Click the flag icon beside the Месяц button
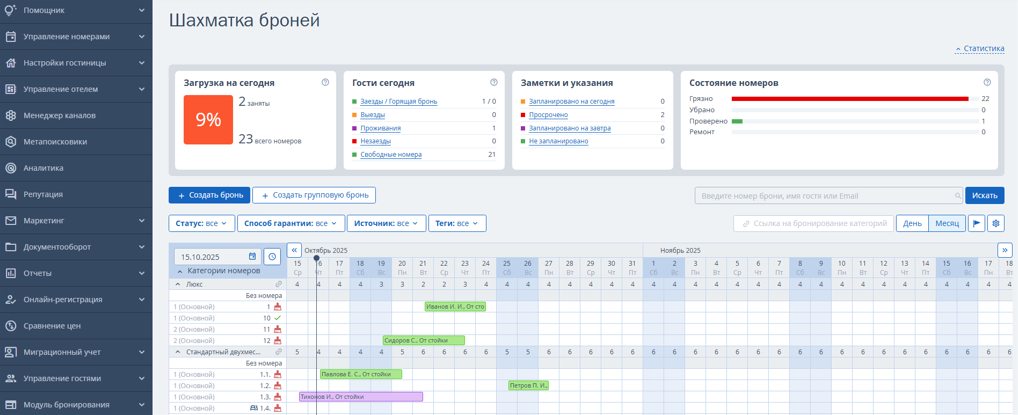The image size is (1018, 415). 977,223
